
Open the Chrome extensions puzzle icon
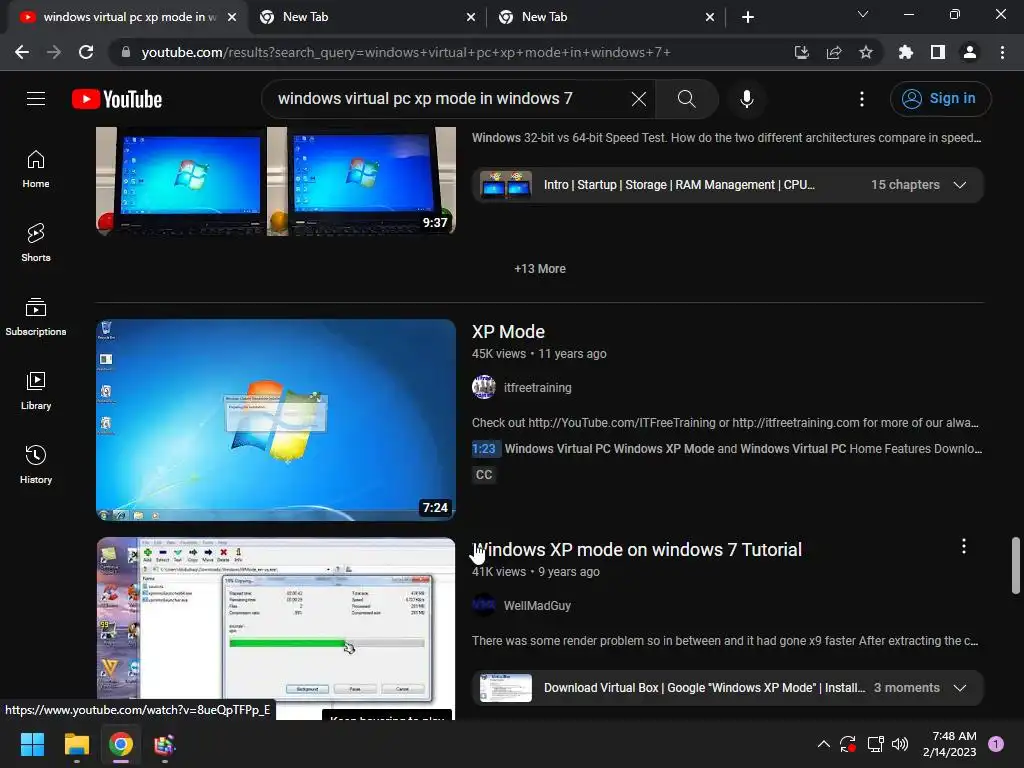905,52
